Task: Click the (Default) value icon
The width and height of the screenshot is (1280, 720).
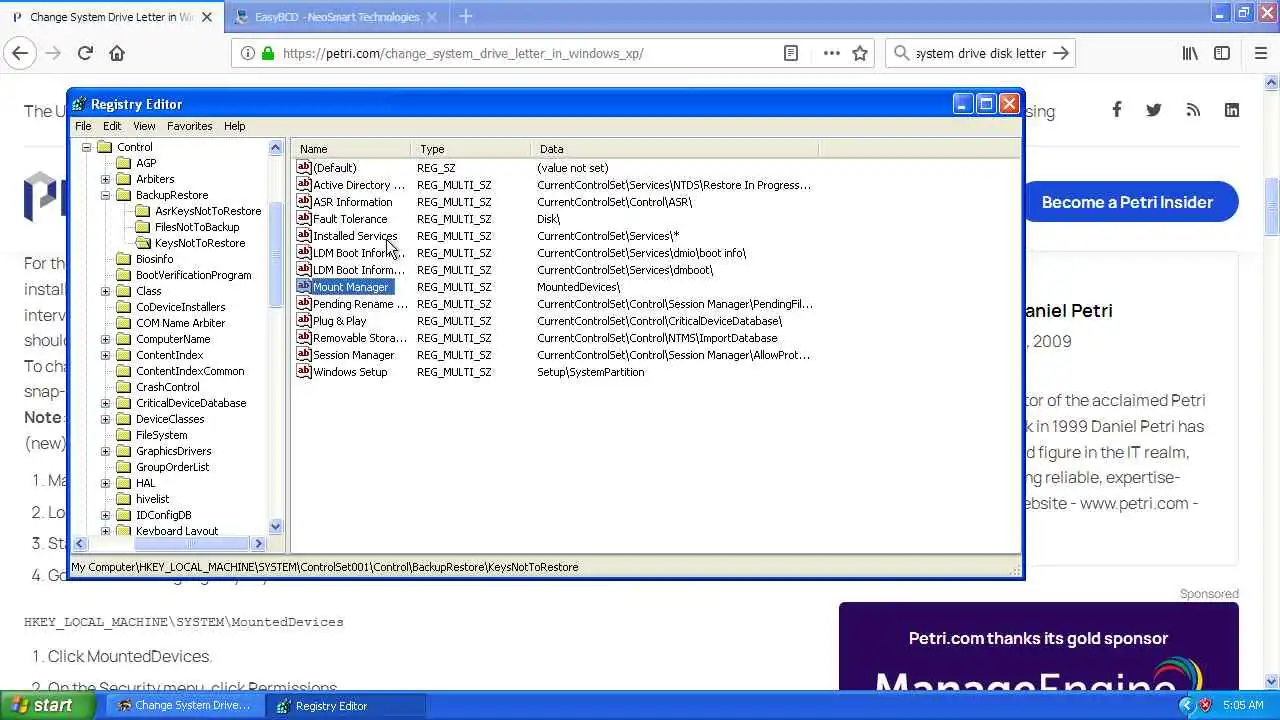Action: 304,167
